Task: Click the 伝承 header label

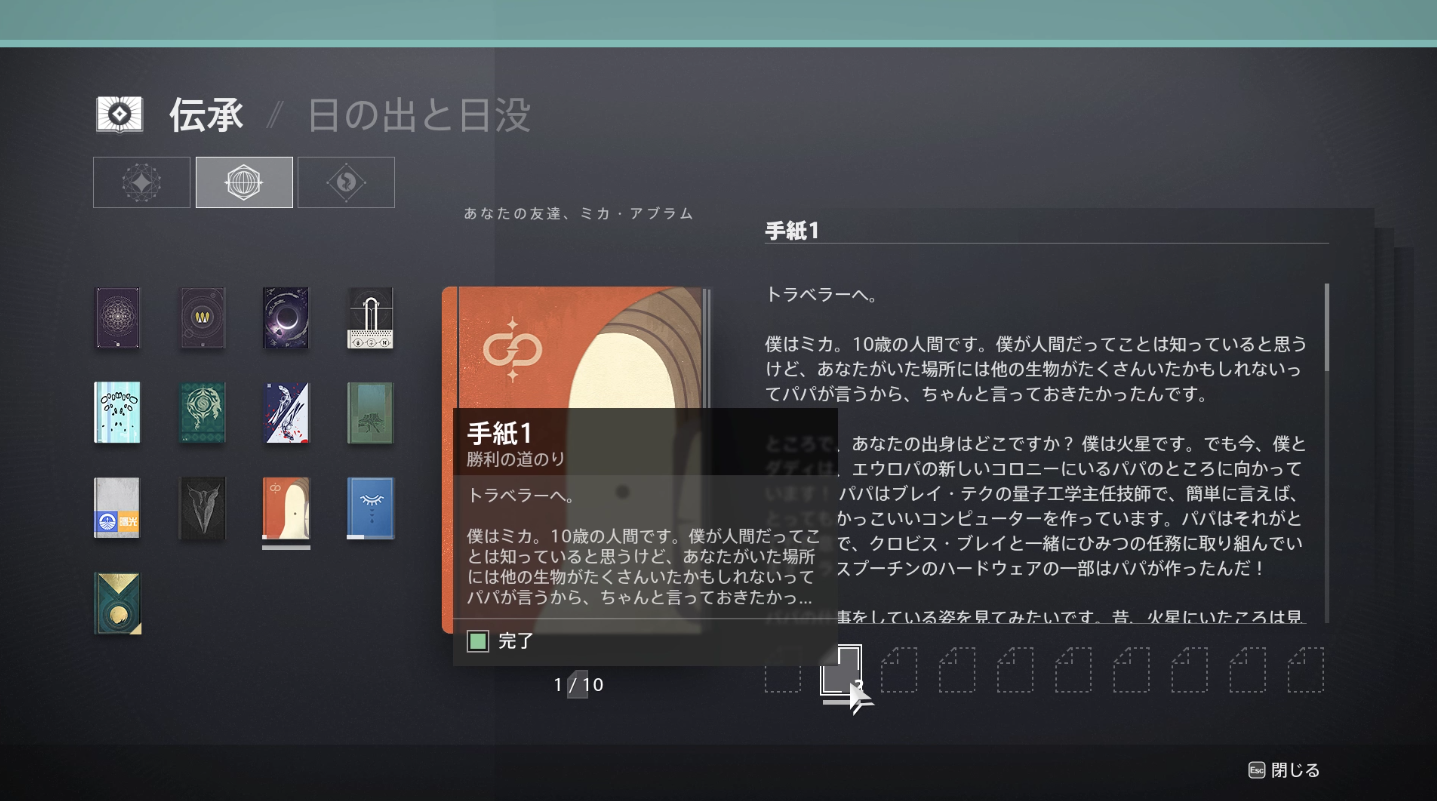Action: [206, 116]
